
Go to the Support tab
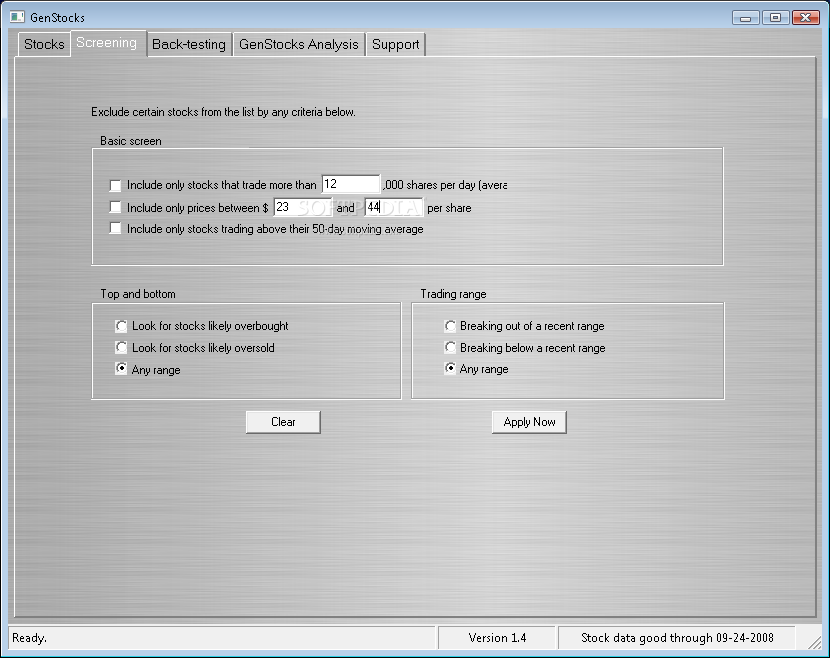tap(395, 44)
